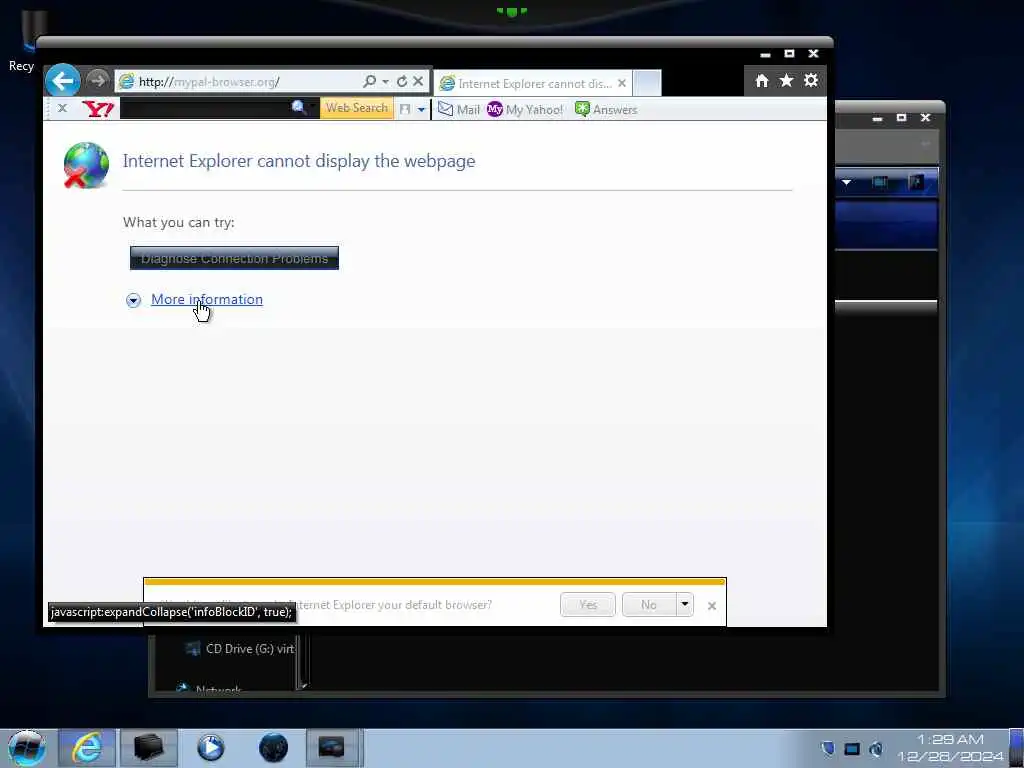Click preview pane icon in background window
Image resolution: width=1024 pixels, height=768 pixels.
[880, 182]
